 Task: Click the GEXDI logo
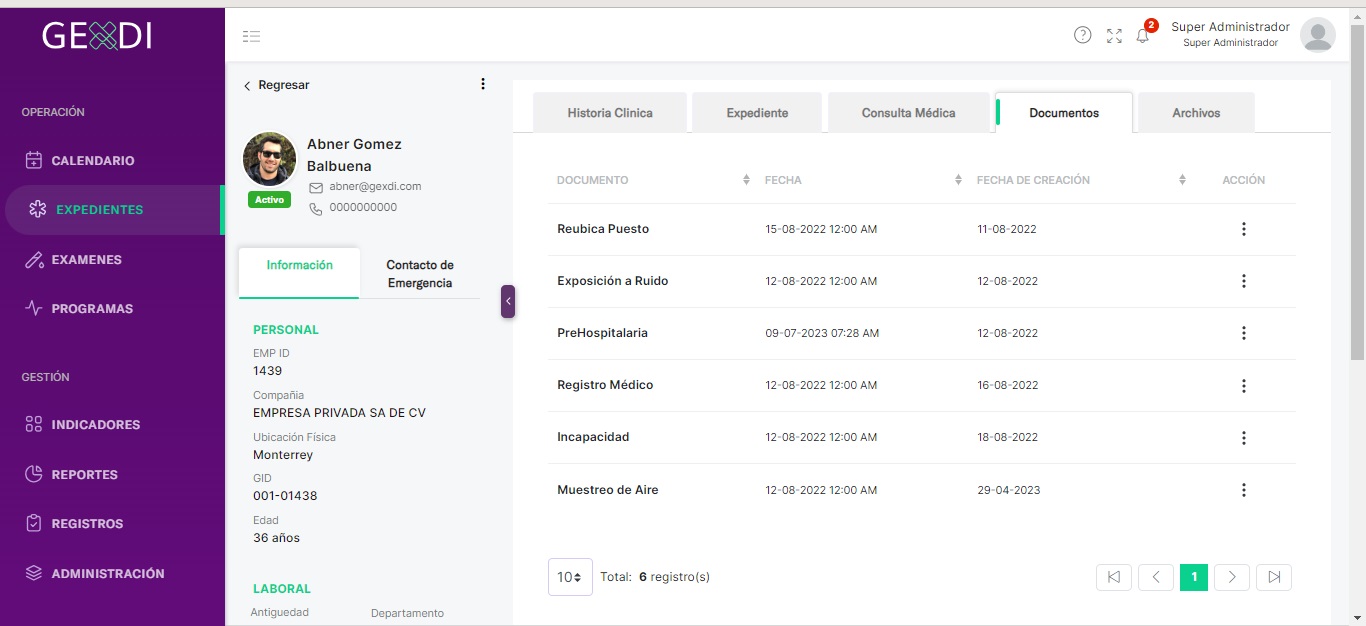coord(97,35)
